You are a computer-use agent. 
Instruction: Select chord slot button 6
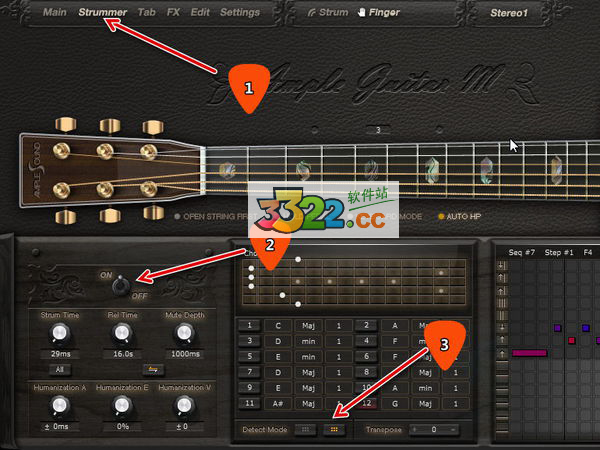(x=366, y=357)
